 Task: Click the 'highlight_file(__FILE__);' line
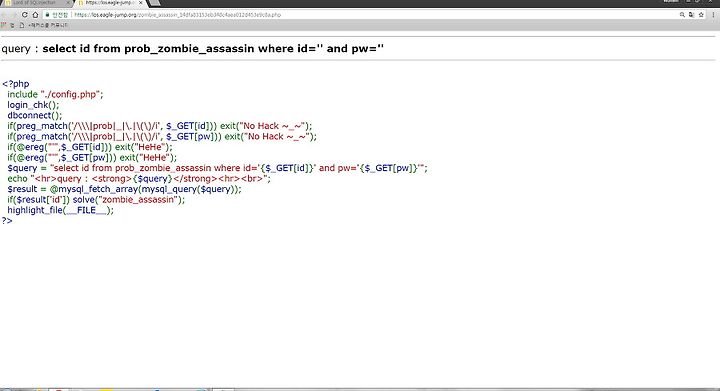(60, 211)
